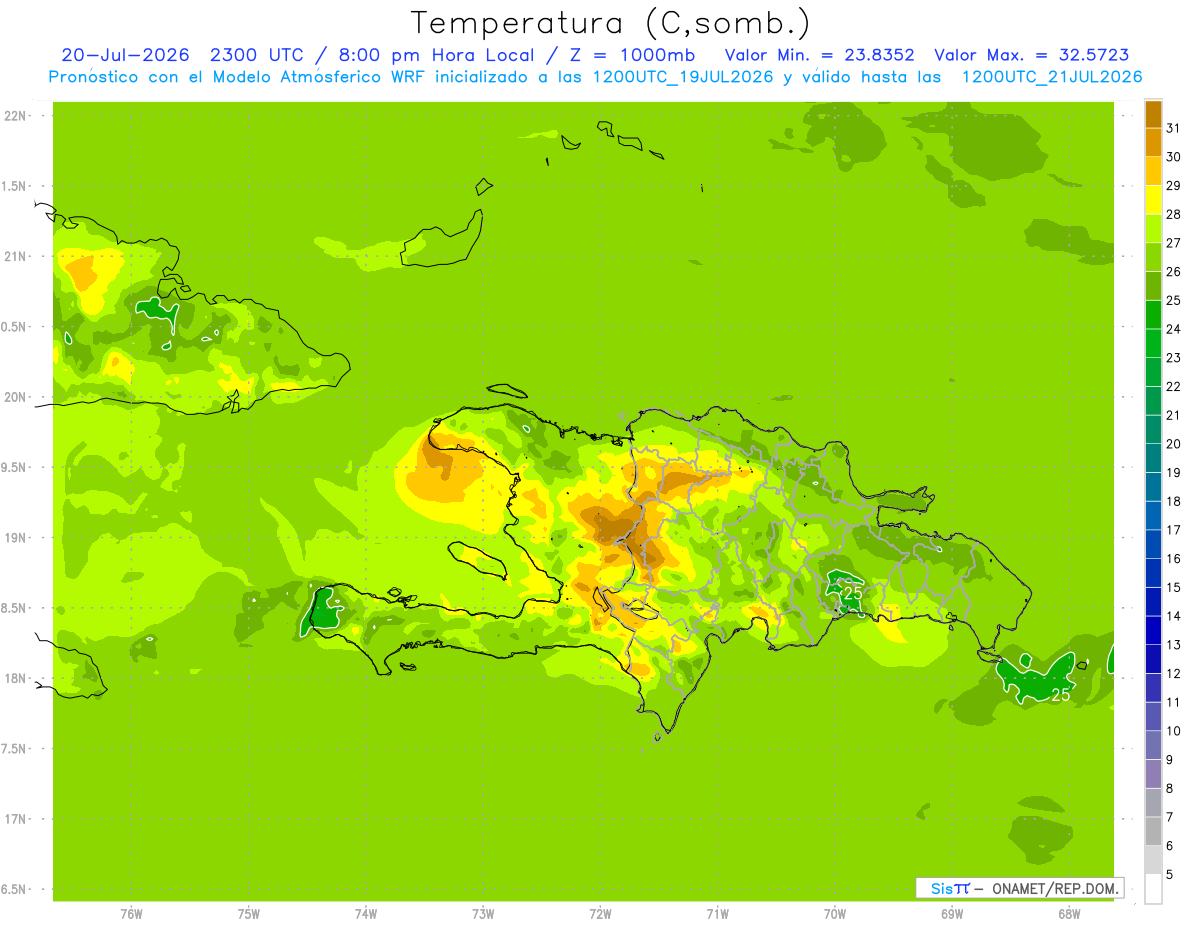Click the 'Valor Max. = 32.5723' readout
The image size is (1200, 927).
1032,55
